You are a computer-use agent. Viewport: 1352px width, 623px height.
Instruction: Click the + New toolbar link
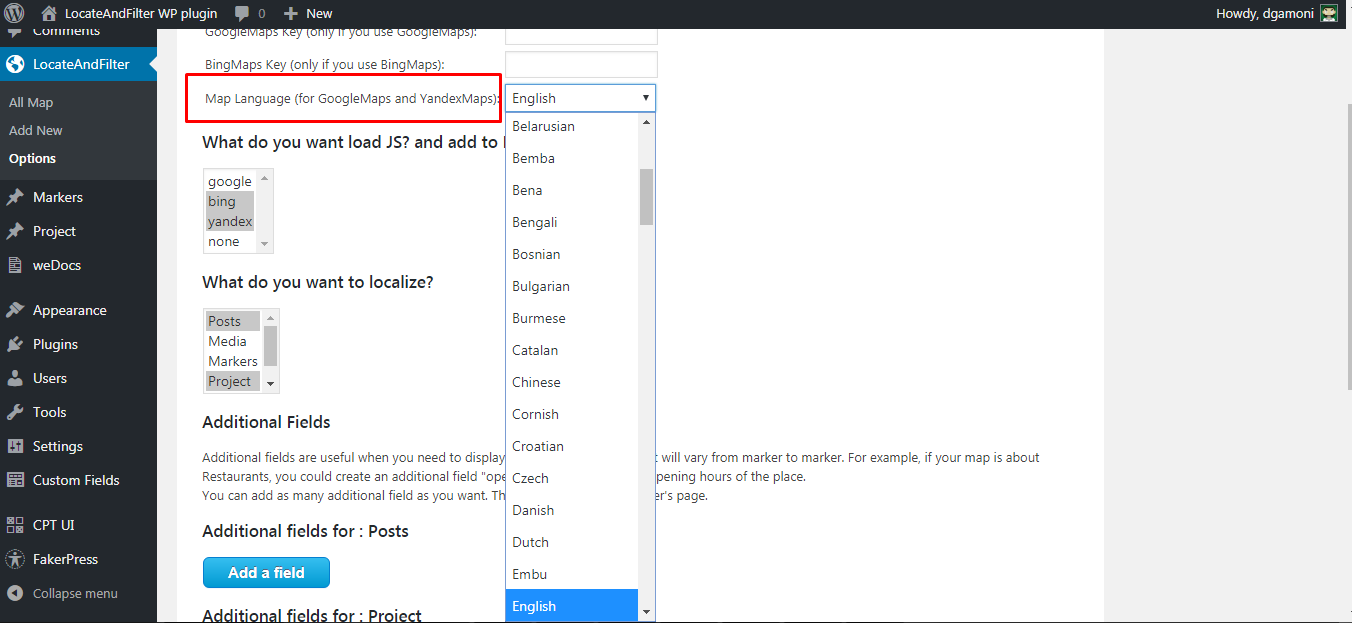pos(308,14)
